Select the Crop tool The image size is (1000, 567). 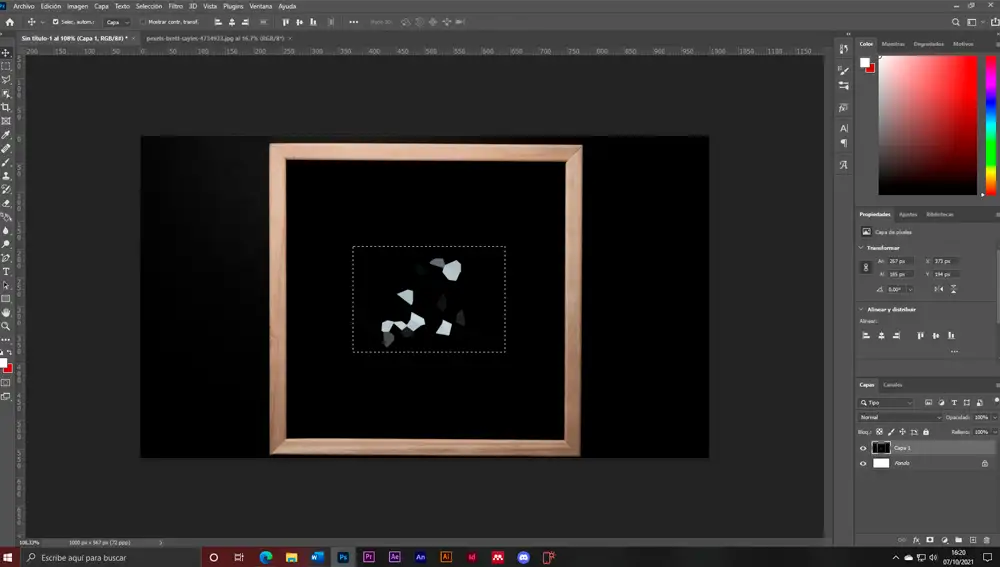pyautogui.click(x=6, y=107)
